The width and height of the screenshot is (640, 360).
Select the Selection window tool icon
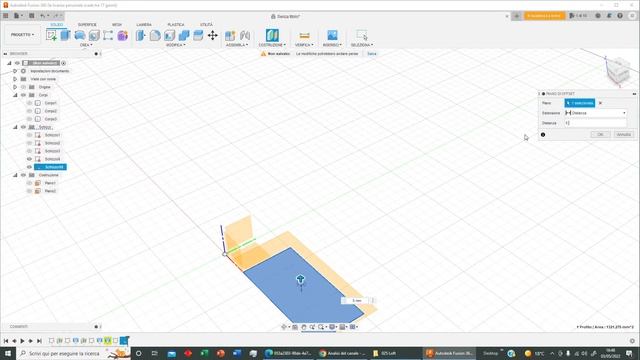tap(362, 36)
